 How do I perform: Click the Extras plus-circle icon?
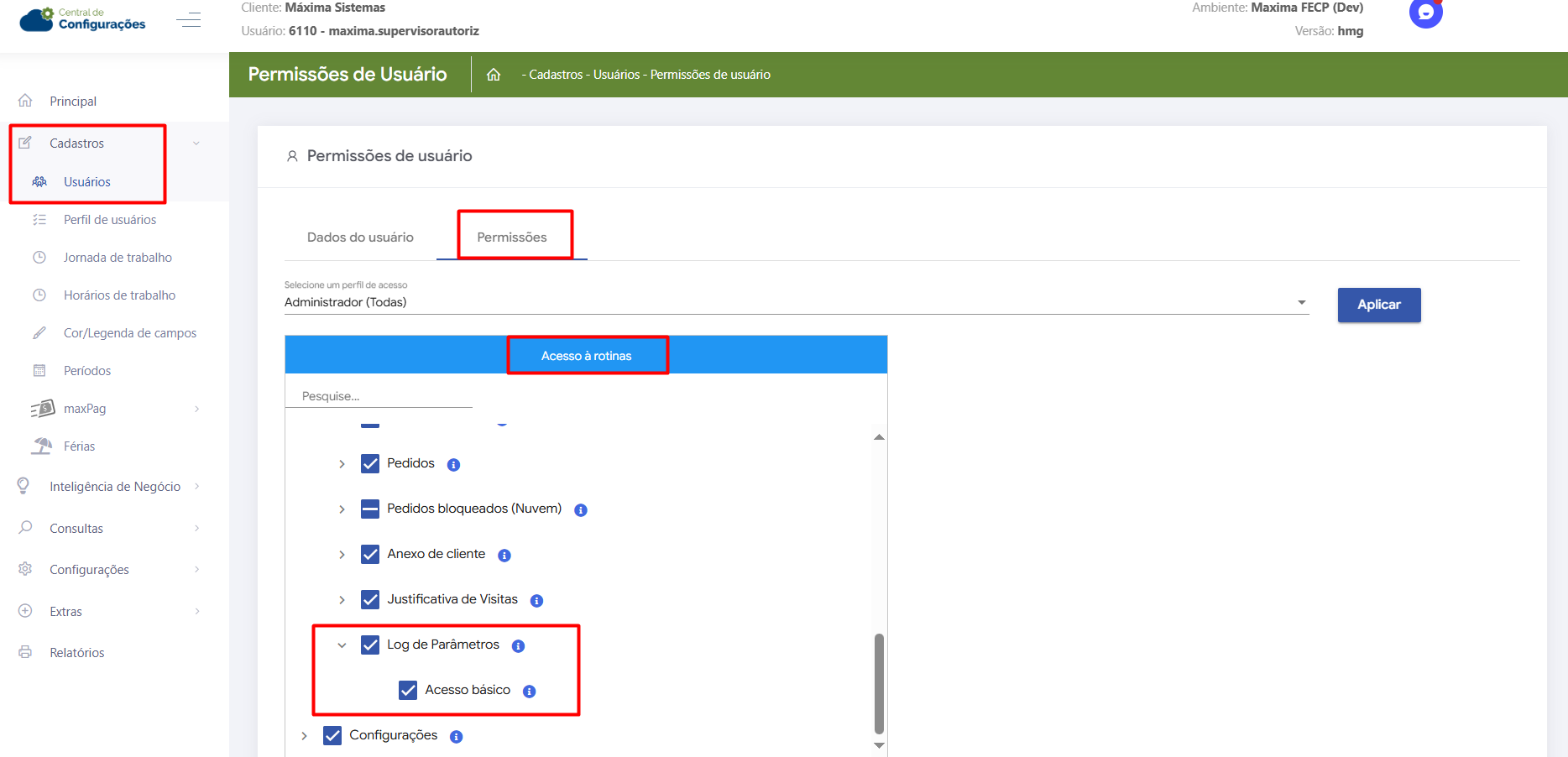pos(25,611)
